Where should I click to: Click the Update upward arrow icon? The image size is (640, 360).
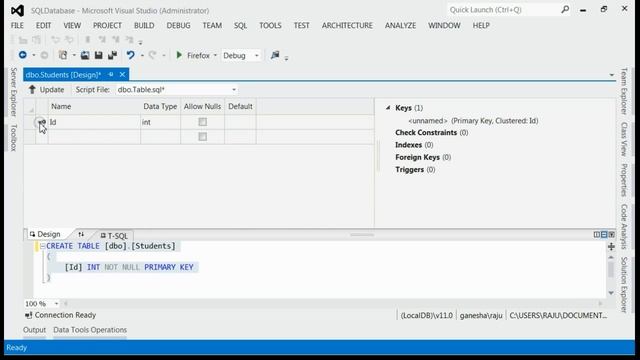pos(32,89)
